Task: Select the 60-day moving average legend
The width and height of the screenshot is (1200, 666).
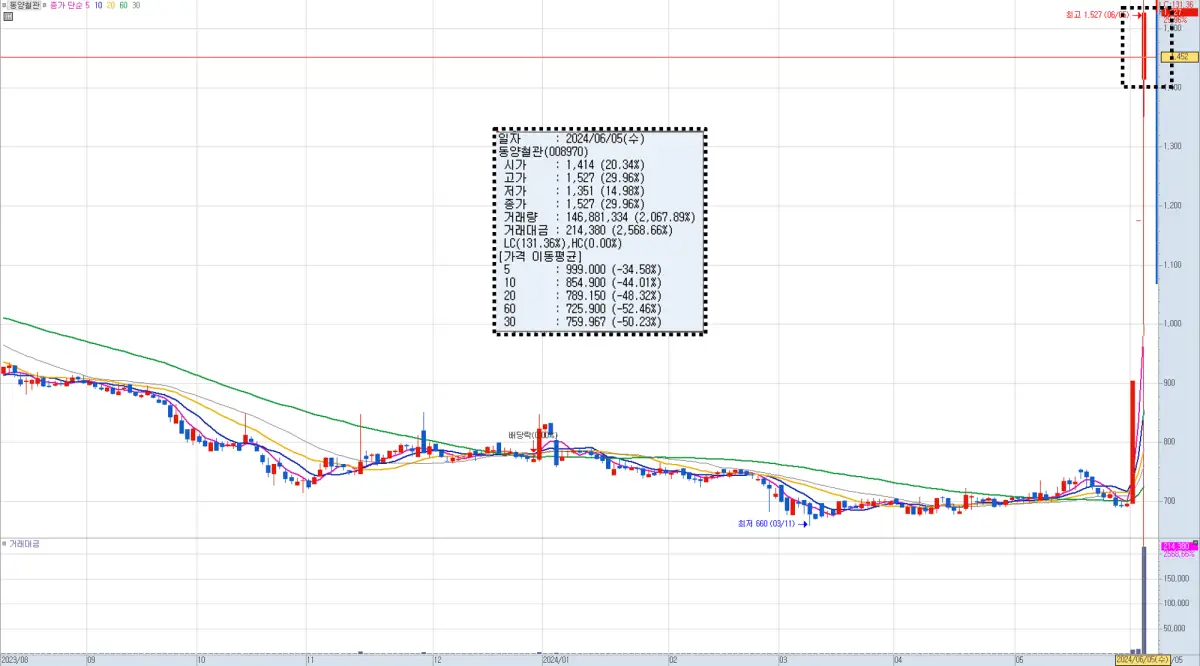Action: pyautogui.click(x=123, y=5)
